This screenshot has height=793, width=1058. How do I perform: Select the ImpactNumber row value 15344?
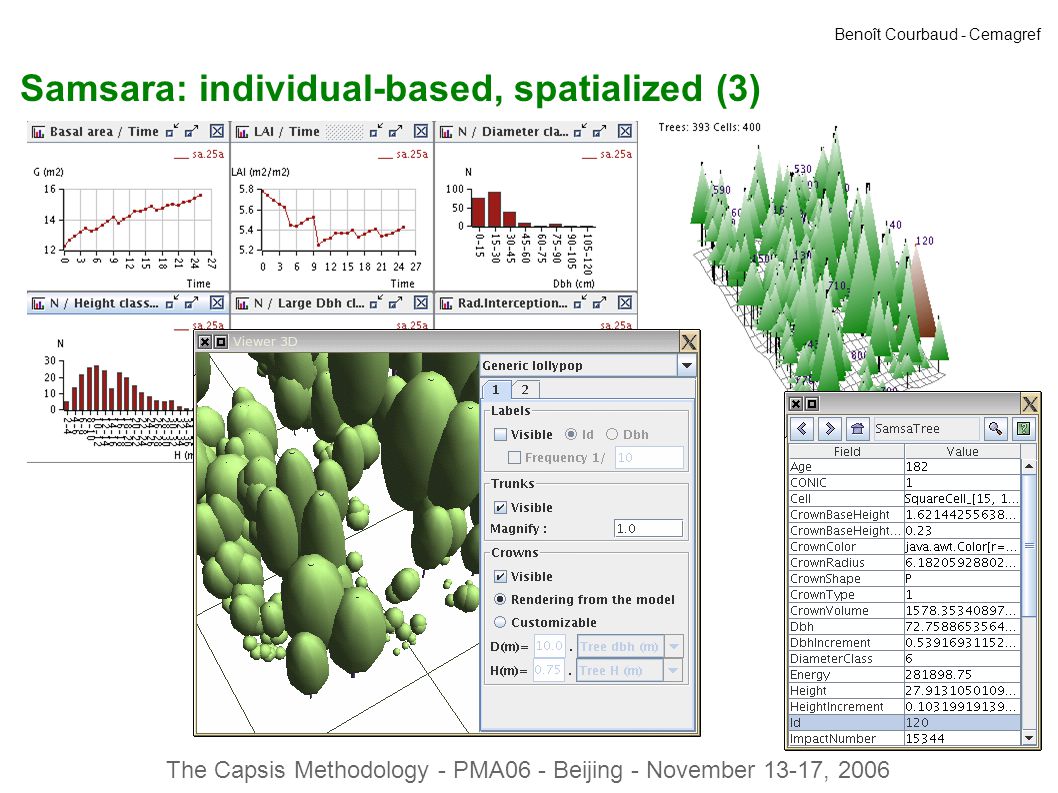pos(962,738)
